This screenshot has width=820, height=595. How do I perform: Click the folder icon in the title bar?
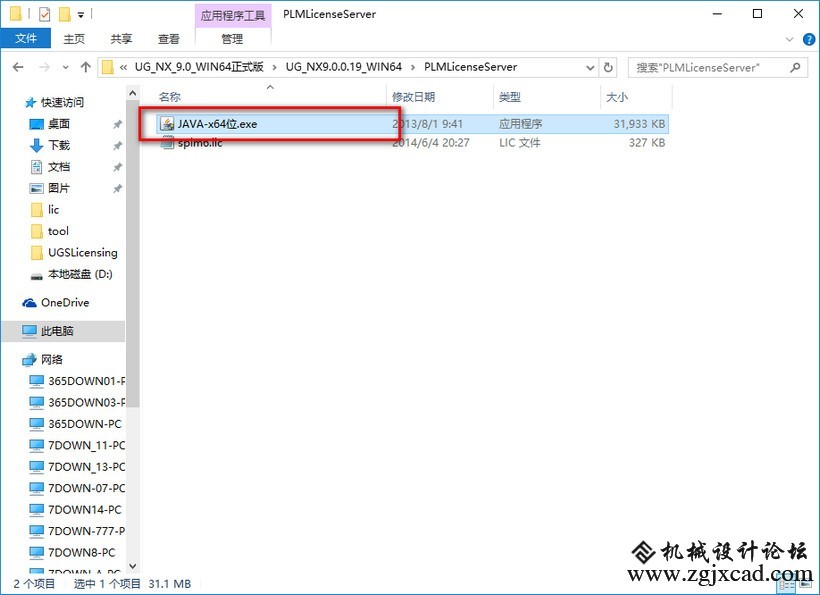pyautogui.click(x=16, y=14)
